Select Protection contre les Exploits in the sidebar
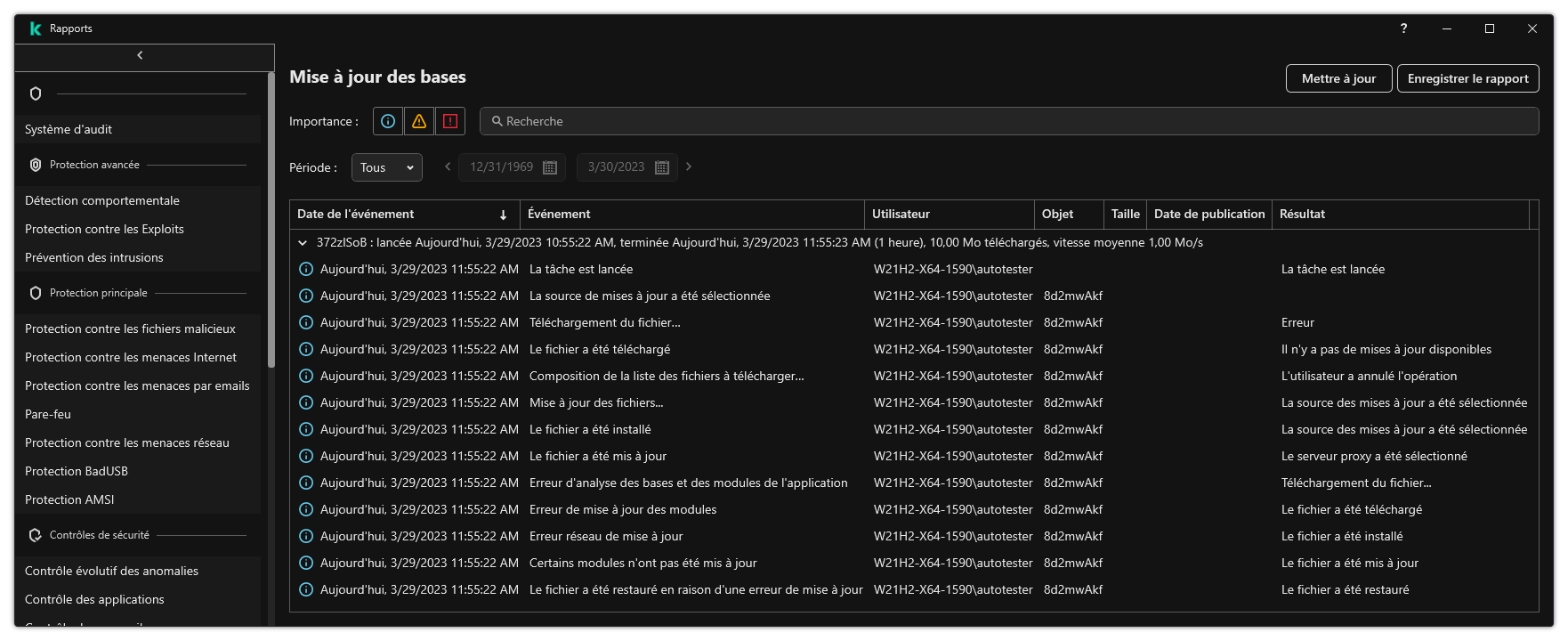The width and height of the screenshot is (1568, 641). point(104,229)
